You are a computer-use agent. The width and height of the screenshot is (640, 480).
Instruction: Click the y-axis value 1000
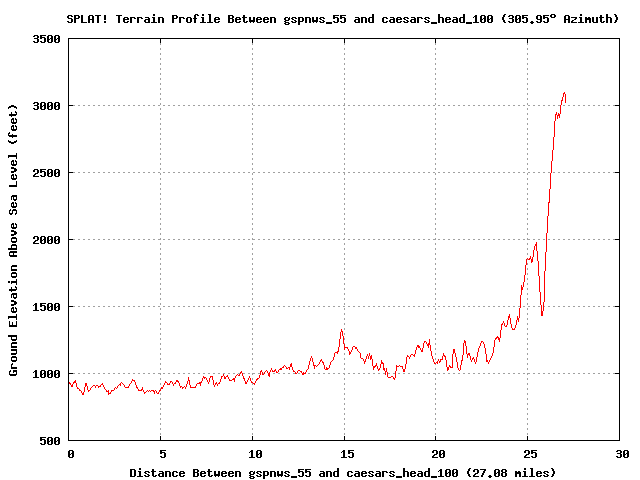[46, 374]
